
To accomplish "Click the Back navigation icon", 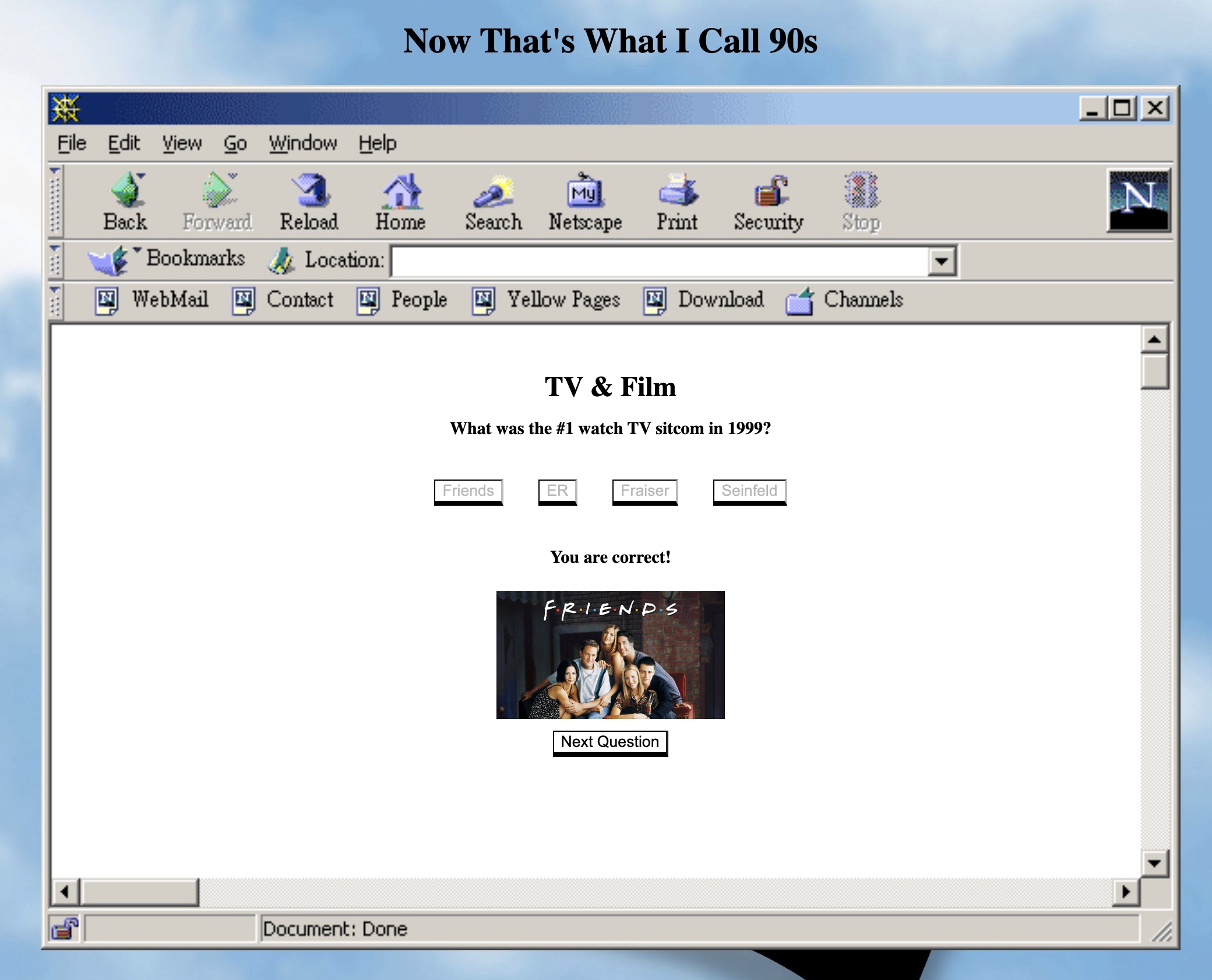I will coord(126,191).
